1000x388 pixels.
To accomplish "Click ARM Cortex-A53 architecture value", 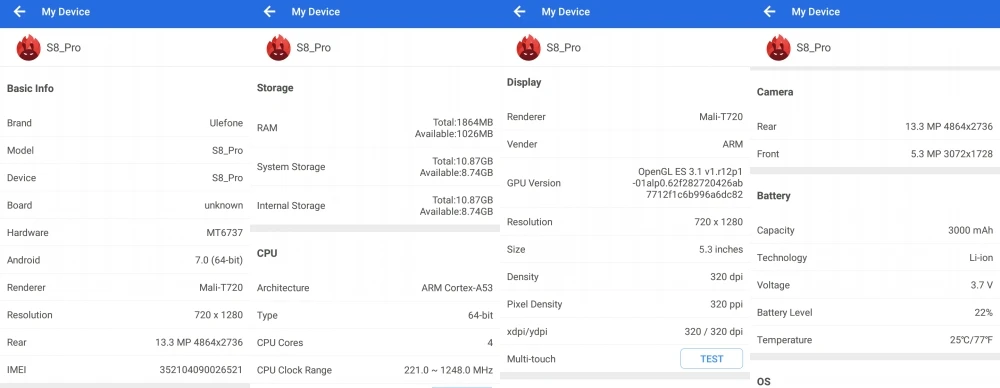I will [457, 288].
